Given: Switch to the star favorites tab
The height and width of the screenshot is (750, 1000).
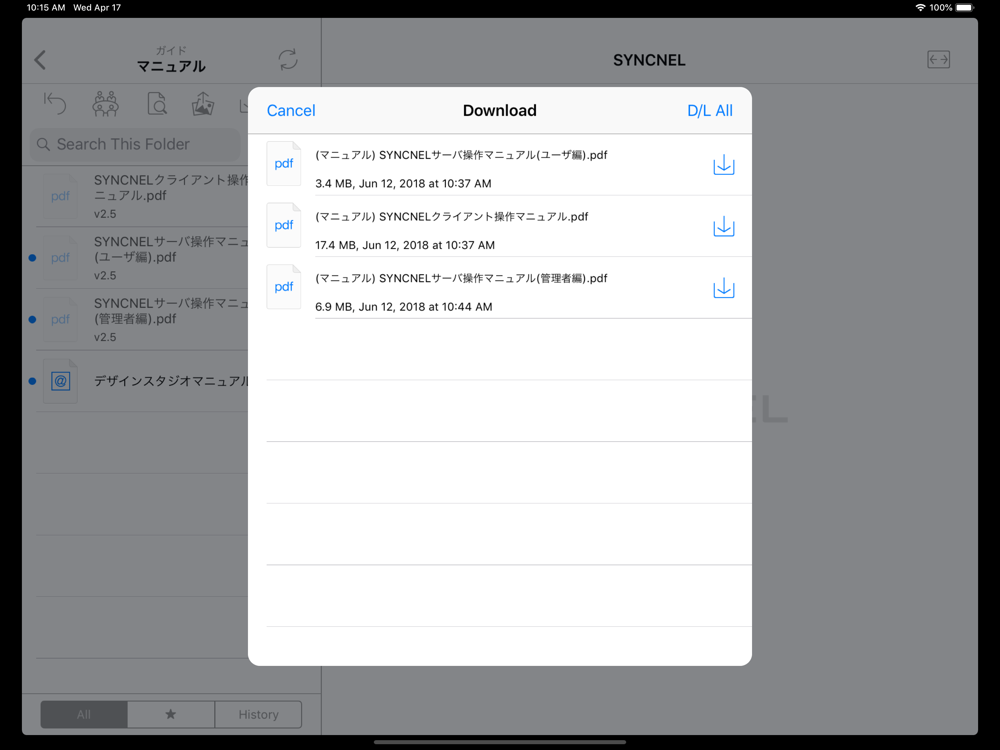Looking at the screenshot, I should (170, 714).
